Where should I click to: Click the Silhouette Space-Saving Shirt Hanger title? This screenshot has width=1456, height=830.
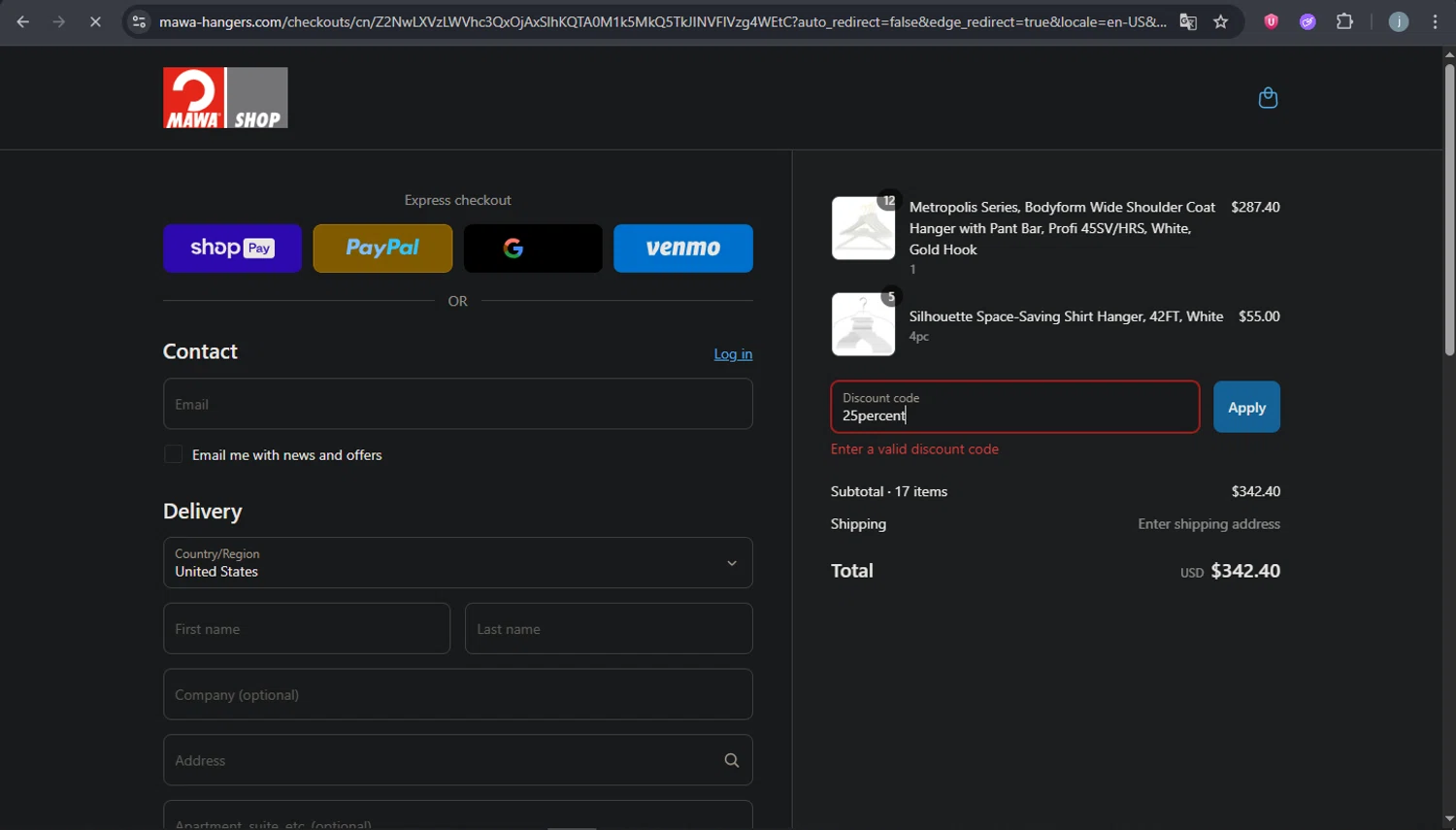(1066, 316)
